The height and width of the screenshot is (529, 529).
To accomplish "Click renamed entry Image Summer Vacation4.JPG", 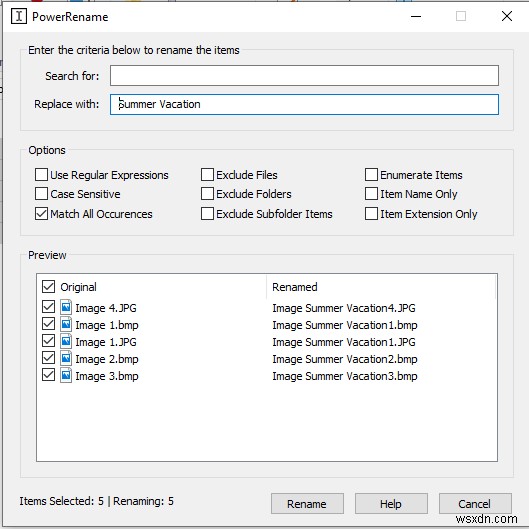I will click(x=344, y=308).
